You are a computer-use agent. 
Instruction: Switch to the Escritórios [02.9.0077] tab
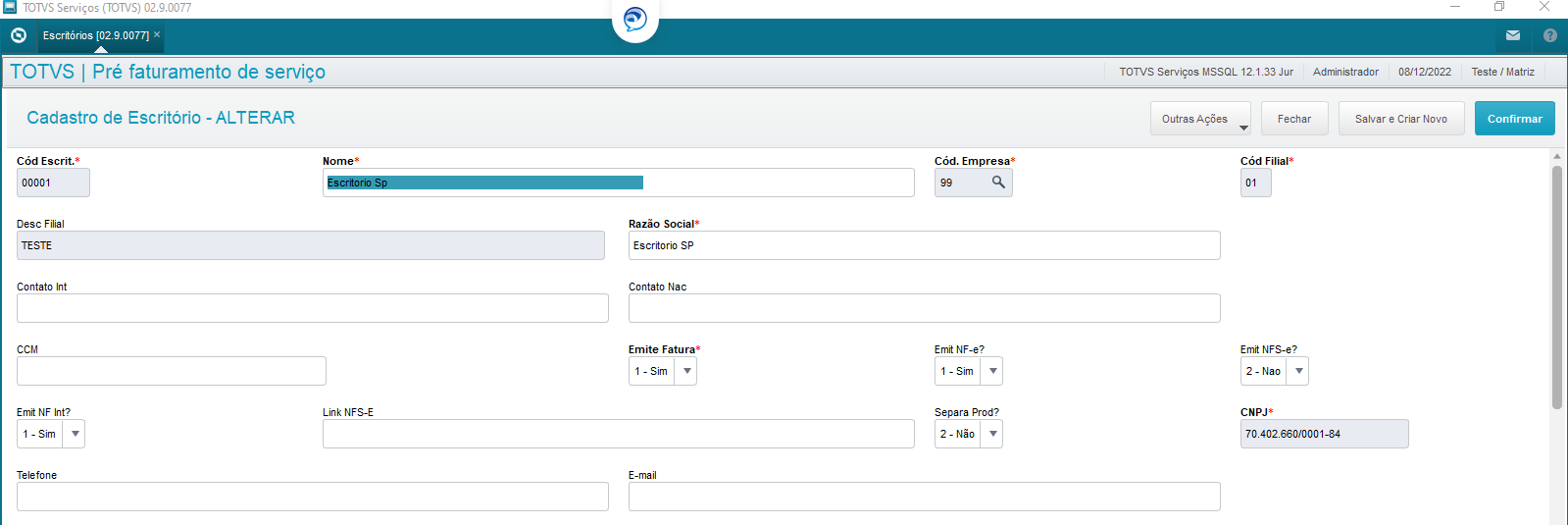[x=96, y=35]
